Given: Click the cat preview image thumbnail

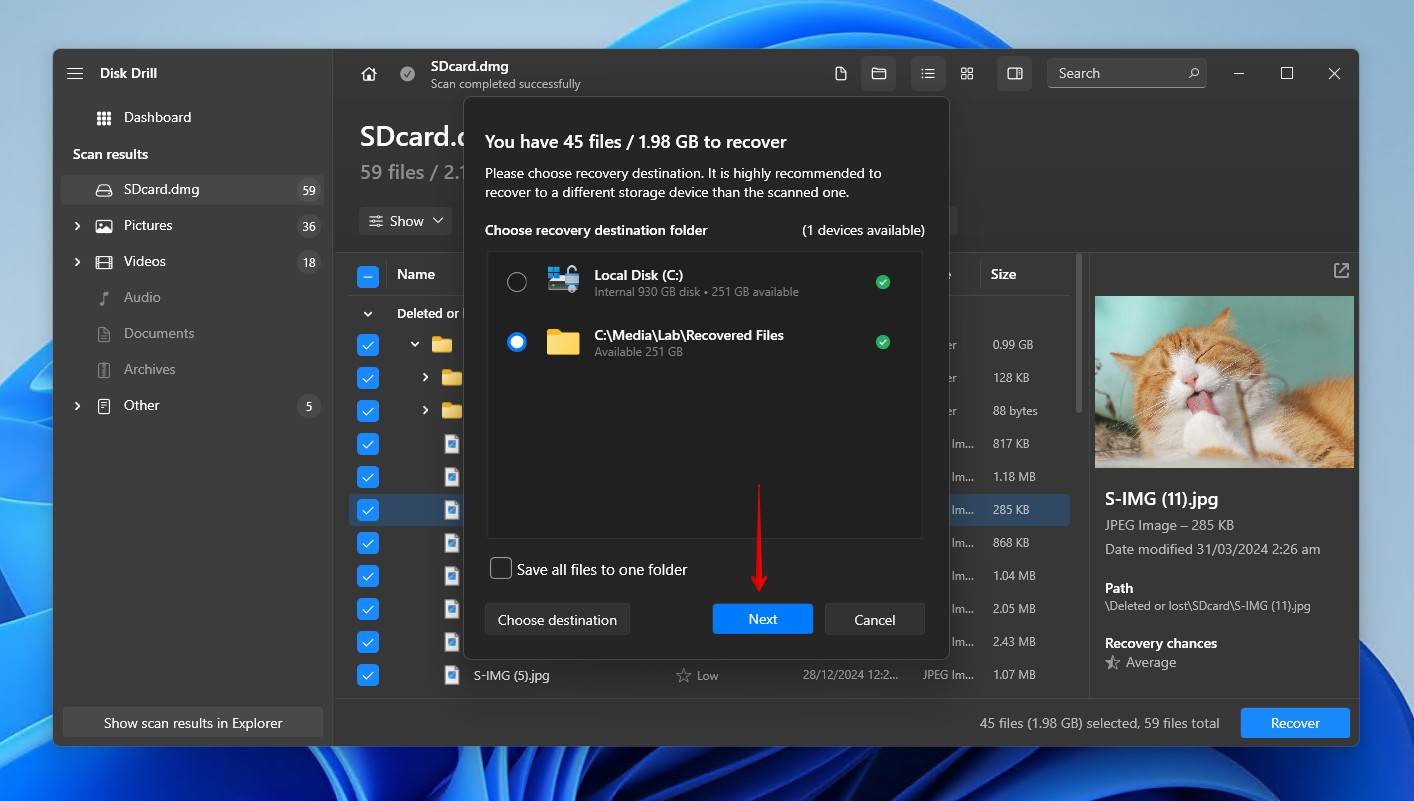Looking at the screenshot, I should (x=1224, y=382).
